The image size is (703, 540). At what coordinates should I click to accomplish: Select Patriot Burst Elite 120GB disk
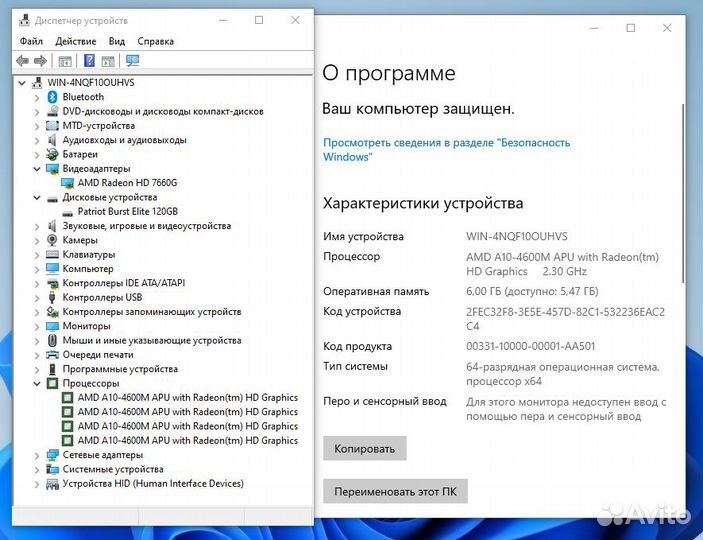(128, 212)
